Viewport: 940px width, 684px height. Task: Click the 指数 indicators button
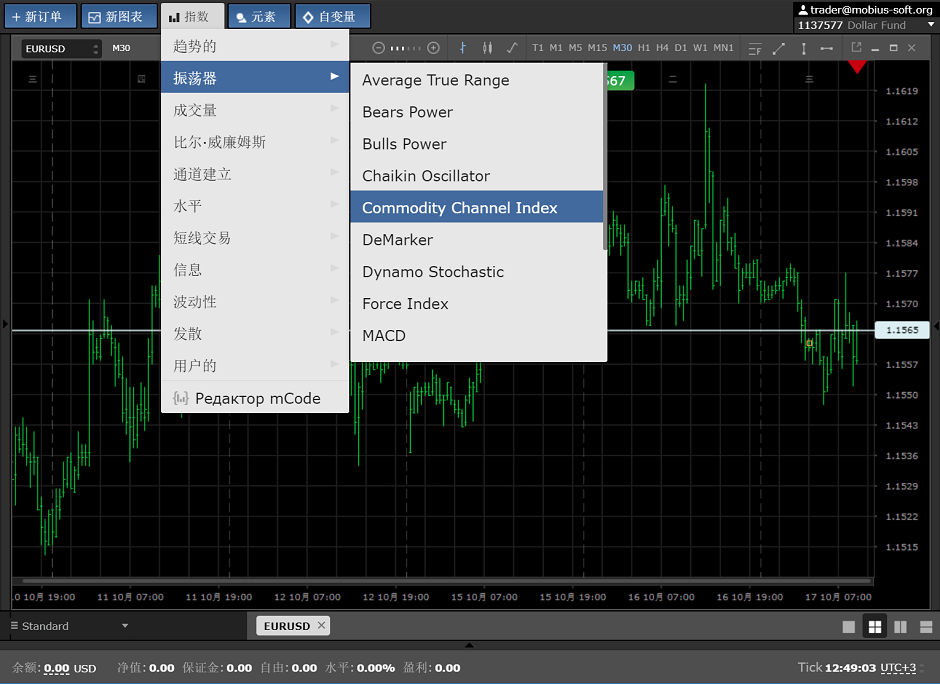(x=192, y=16)
